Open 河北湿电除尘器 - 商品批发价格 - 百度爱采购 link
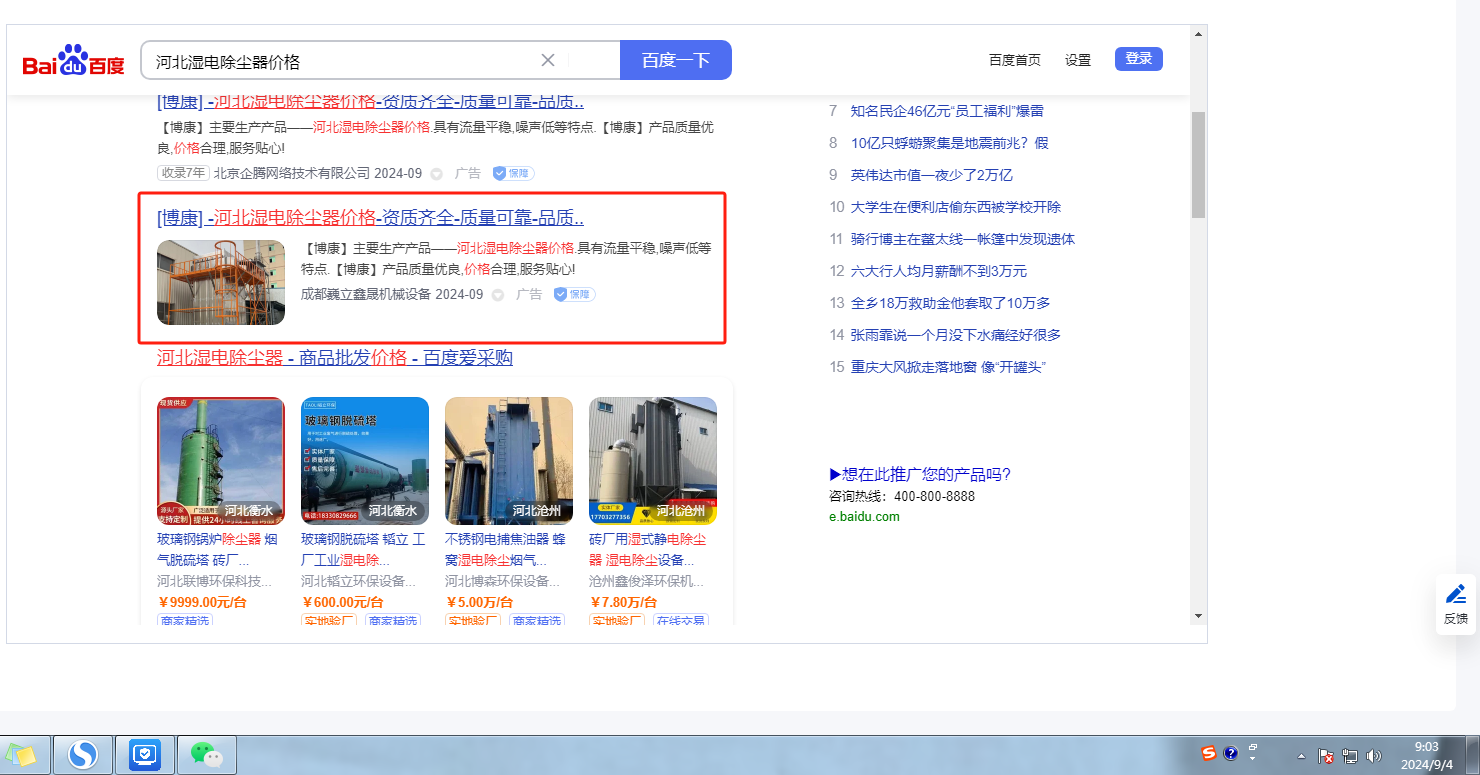This screenshot has height=775, width=1480. pyautogui.click(x=335, y=358)
